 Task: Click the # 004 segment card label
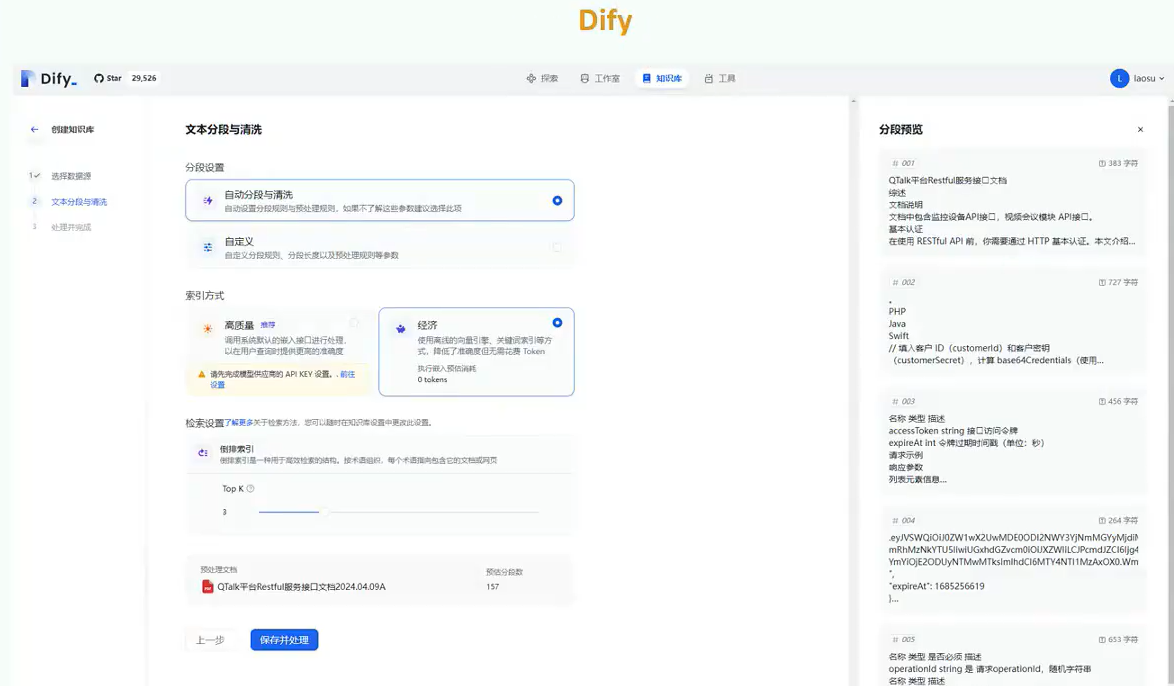click(x=903, y=520)
